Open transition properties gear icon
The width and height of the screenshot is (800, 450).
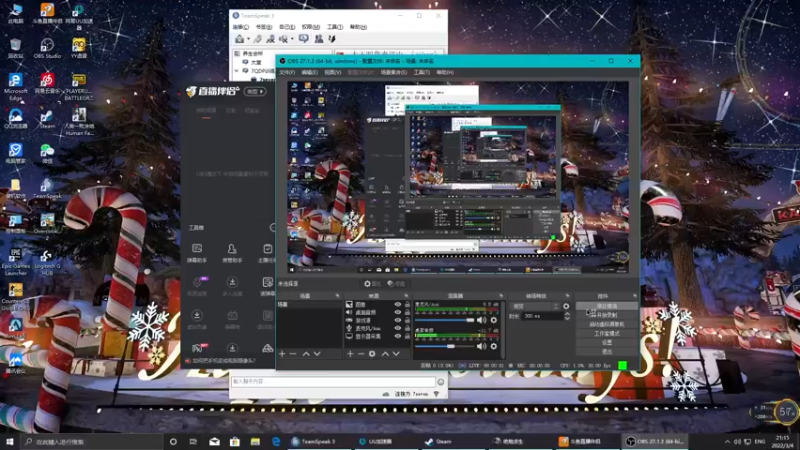point(566,306)
